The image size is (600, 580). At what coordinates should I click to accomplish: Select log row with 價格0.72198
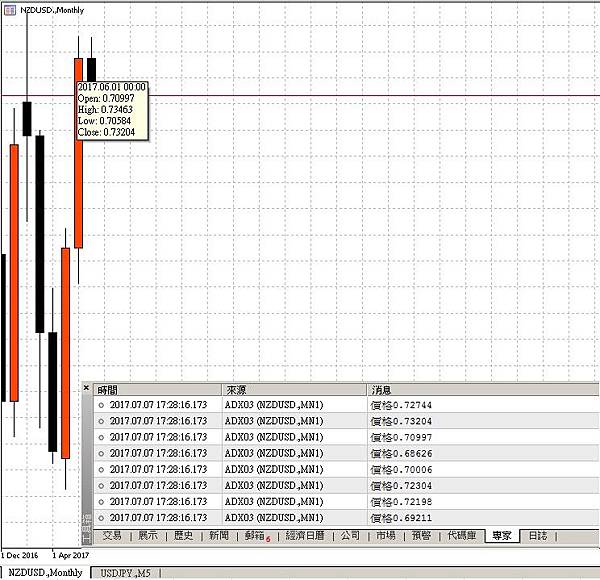click(x=346, y=502)
